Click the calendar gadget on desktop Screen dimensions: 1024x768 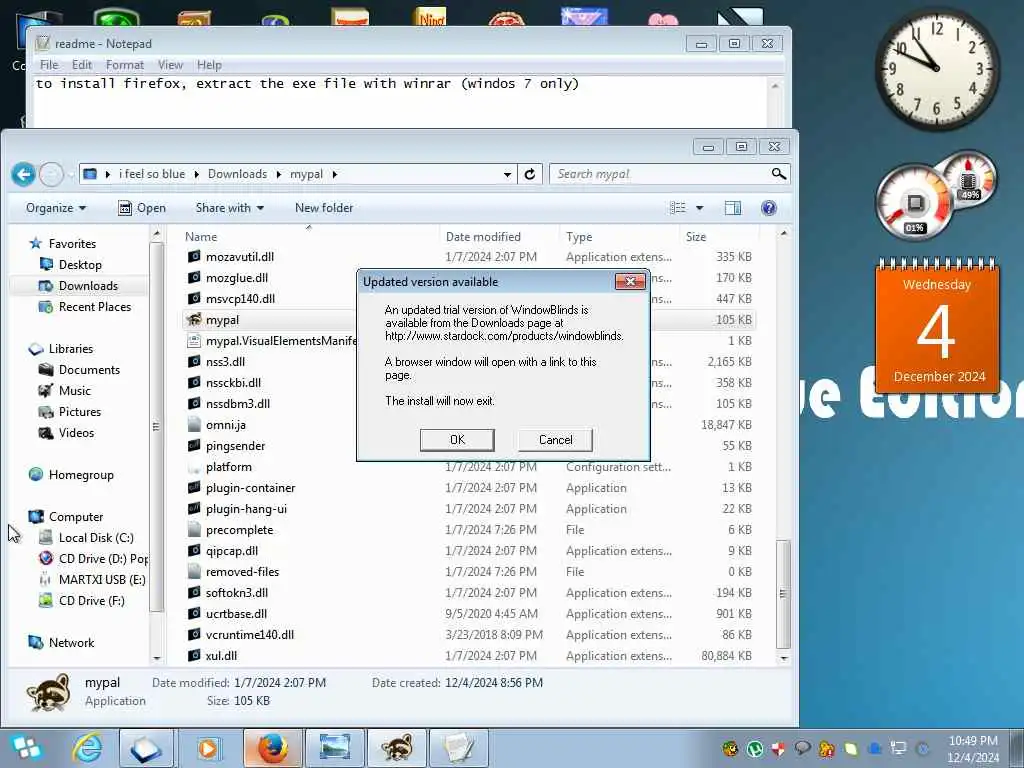click(937, 325)
